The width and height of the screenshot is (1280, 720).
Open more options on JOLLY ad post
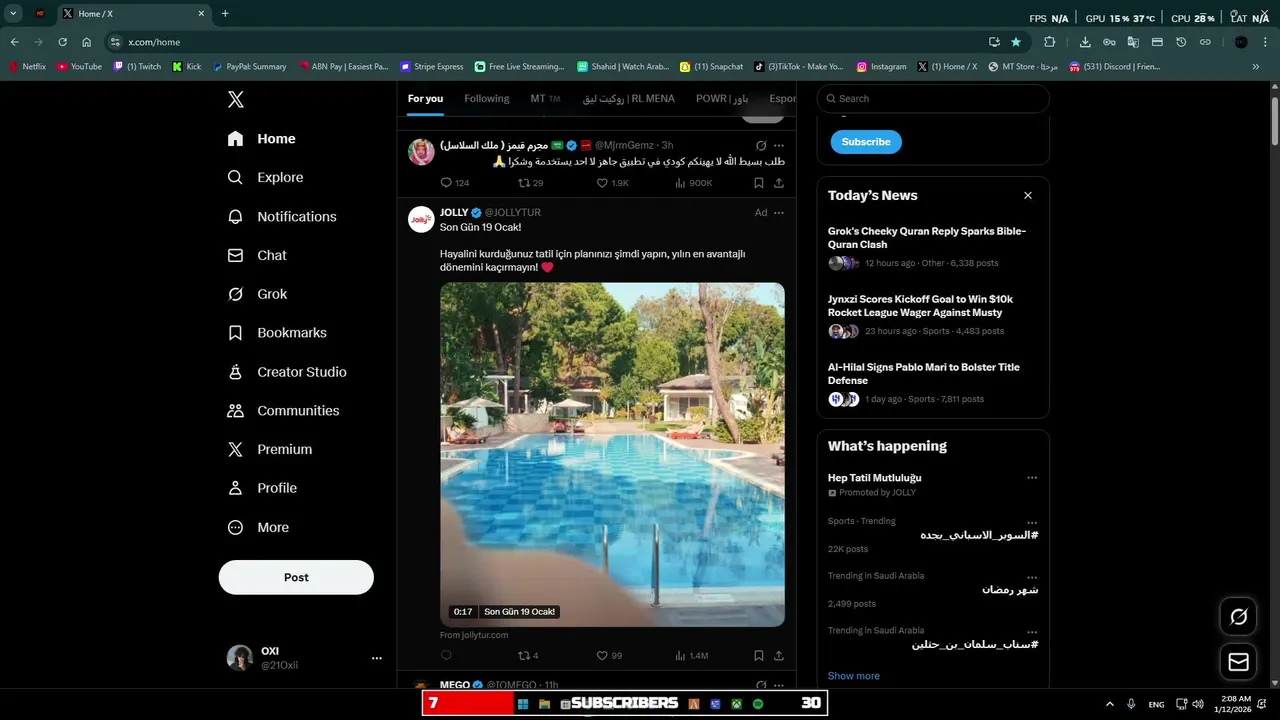pos(779,213)
